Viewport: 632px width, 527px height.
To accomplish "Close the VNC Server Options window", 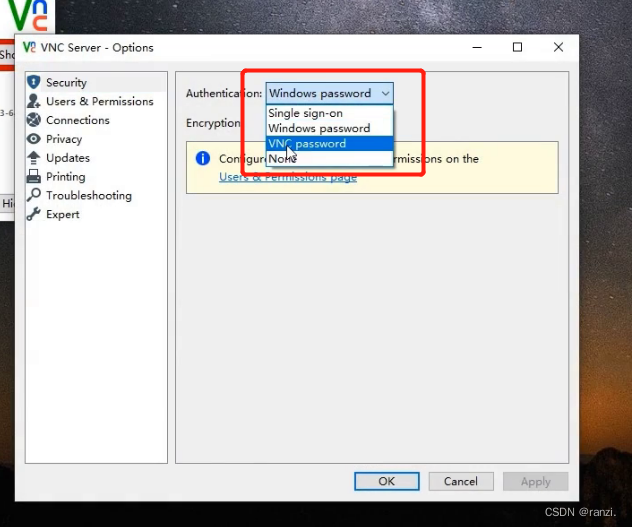I will point(558,47).
